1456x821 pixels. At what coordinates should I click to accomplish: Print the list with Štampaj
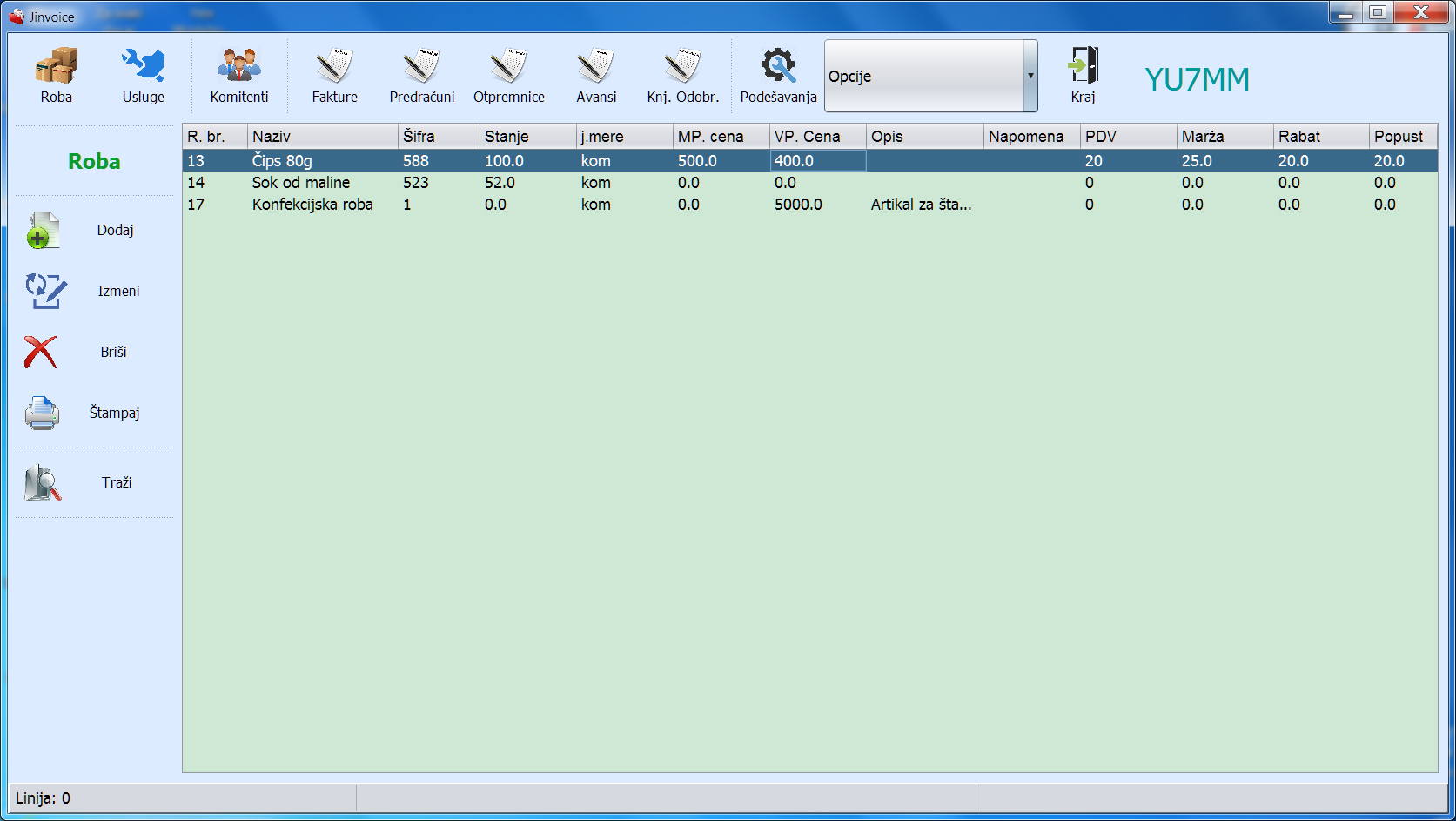(x=94, y=413)
